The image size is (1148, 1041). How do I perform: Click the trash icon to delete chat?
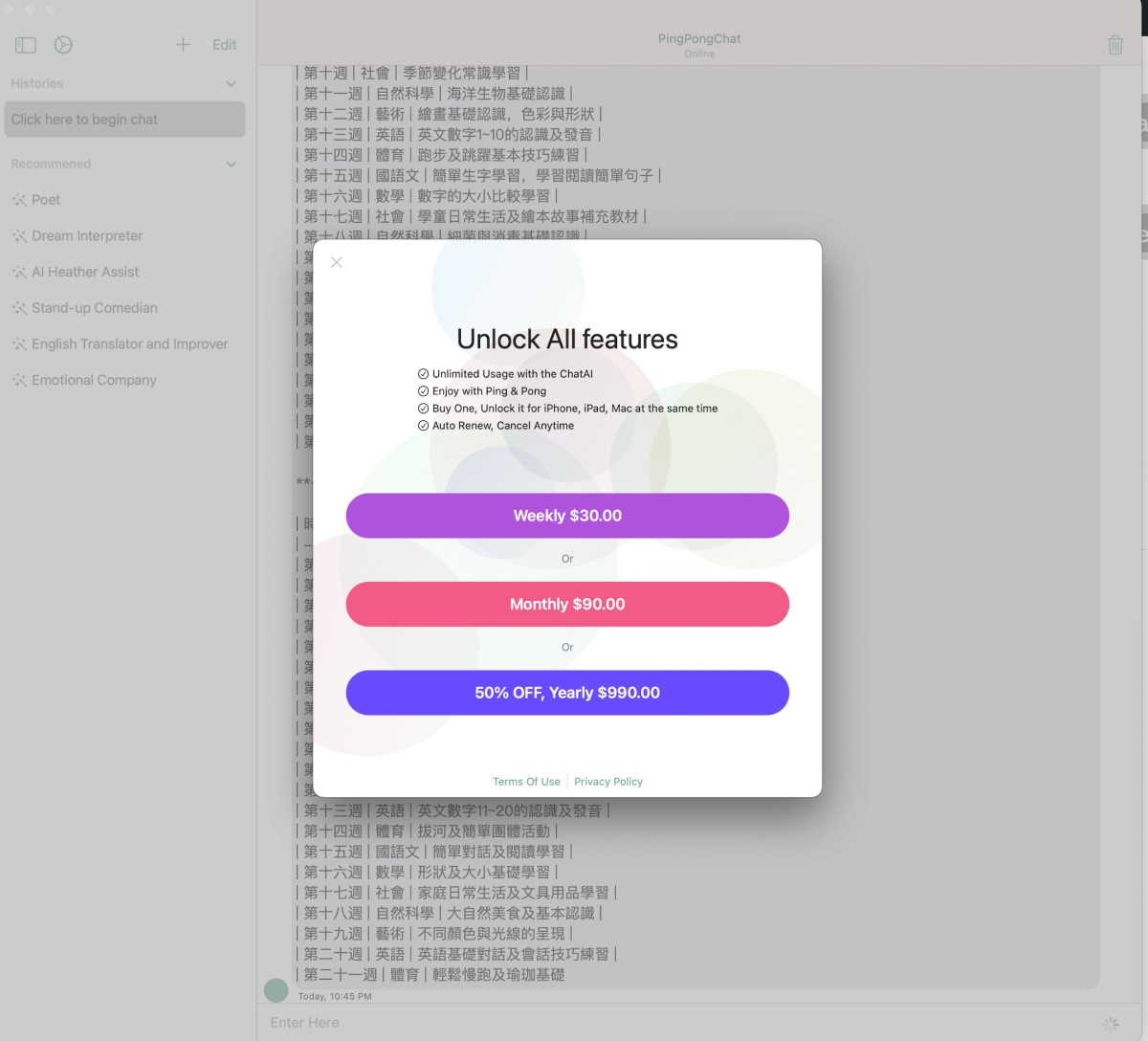pos(1115,45)
